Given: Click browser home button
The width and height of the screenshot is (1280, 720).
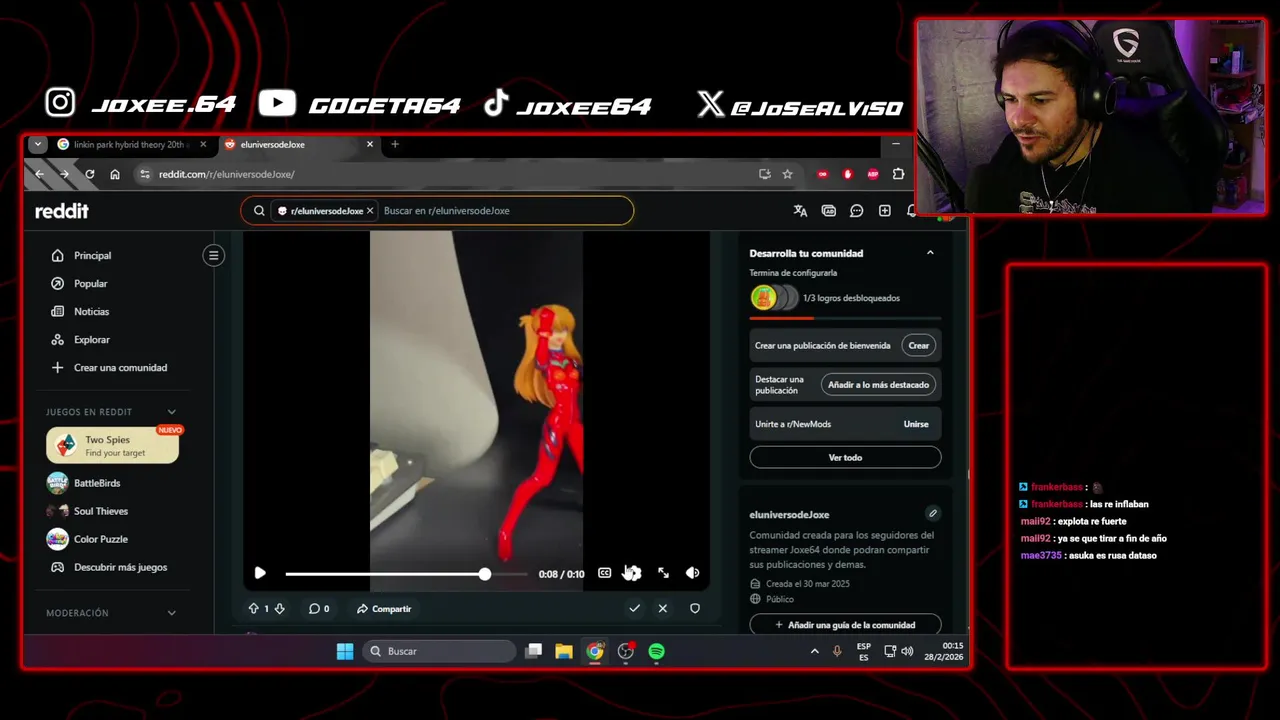Looking at the screenshot, I should 115,174.
